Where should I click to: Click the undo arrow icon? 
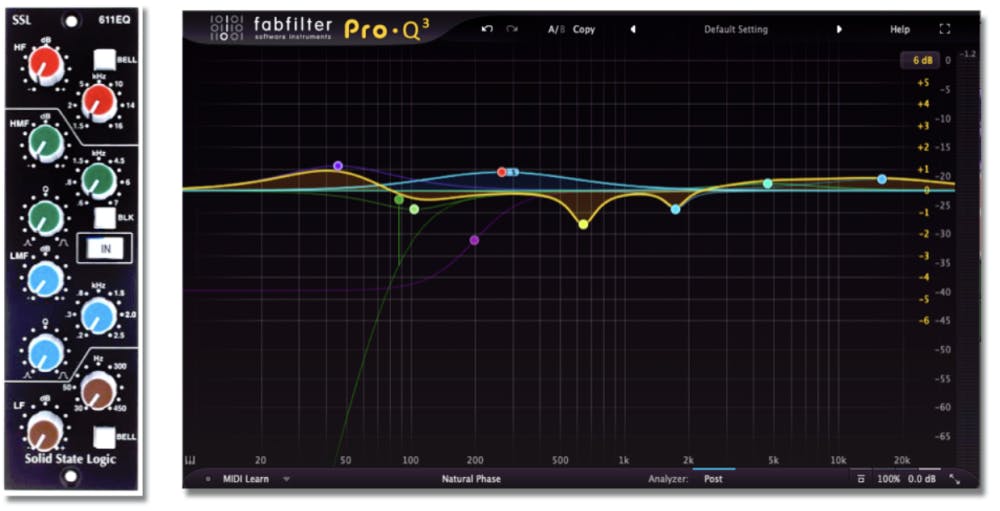(487, 29)
